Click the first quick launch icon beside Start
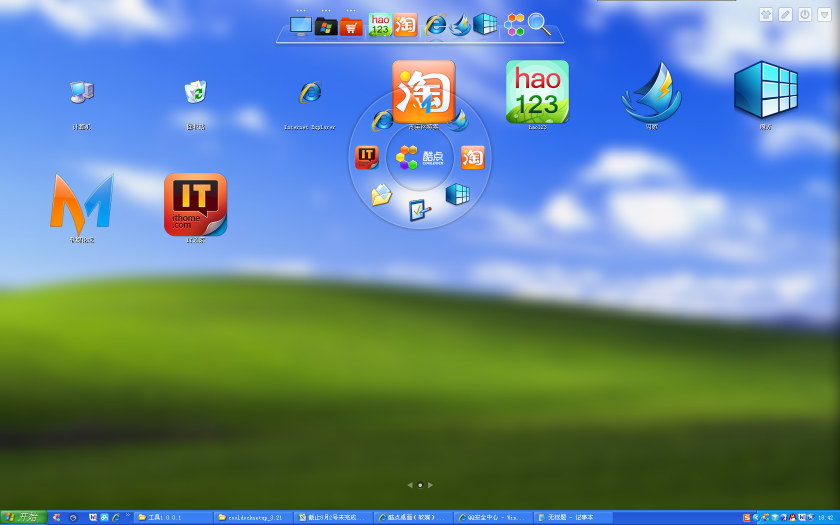Image resolution: width=840 pixels, height=525 pixels. point(56,518)
